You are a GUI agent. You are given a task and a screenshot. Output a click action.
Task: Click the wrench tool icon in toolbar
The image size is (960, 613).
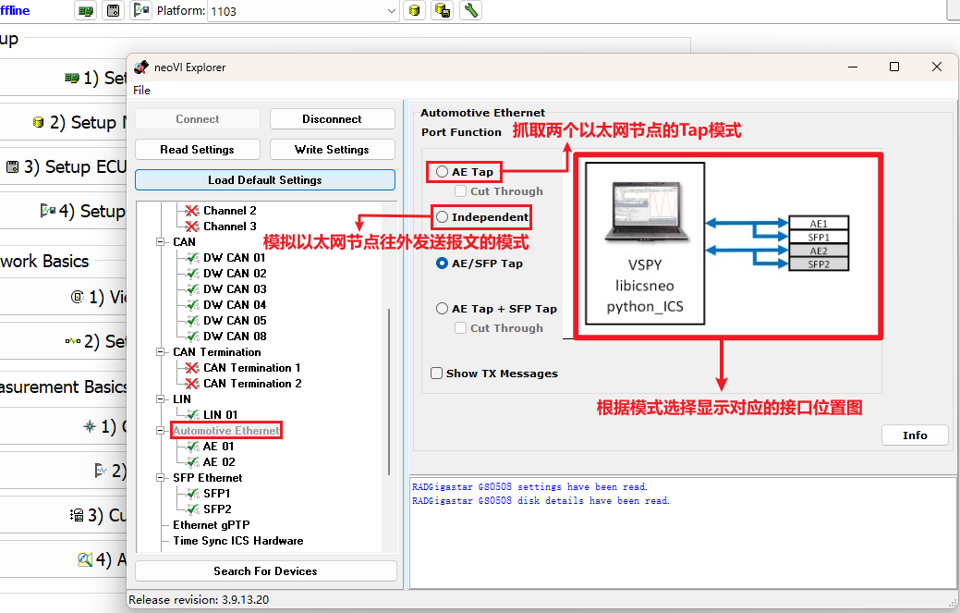(x=470, y=11)
